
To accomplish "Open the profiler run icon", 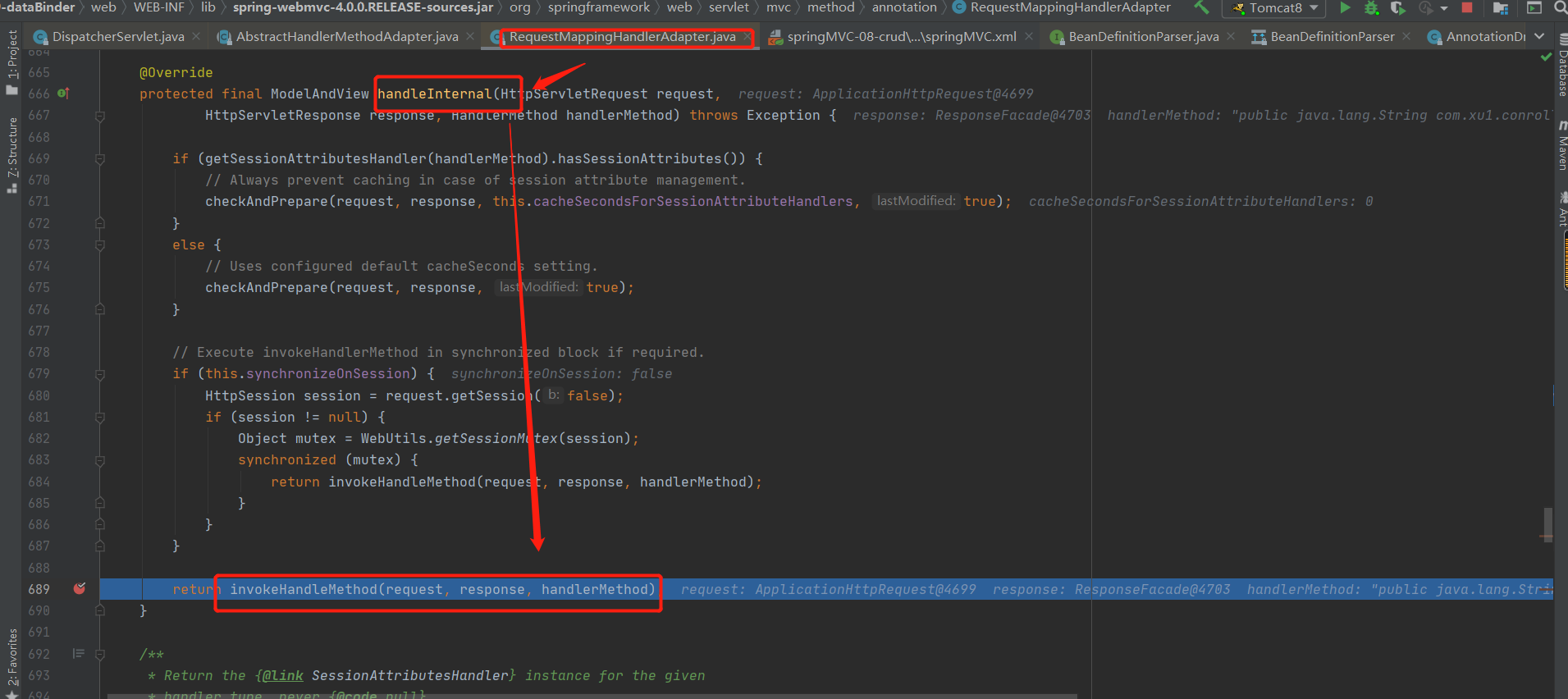I will click(1426, 8).
